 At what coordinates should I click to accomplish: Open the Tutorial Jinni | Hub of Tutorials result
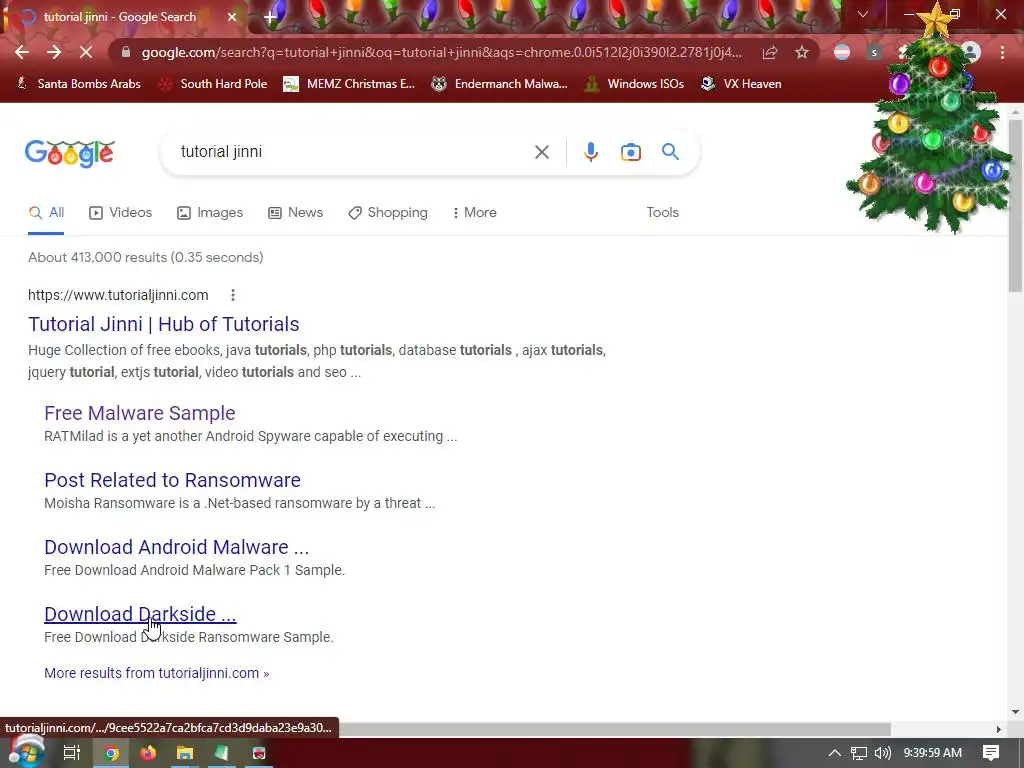(x=164, y=324)
